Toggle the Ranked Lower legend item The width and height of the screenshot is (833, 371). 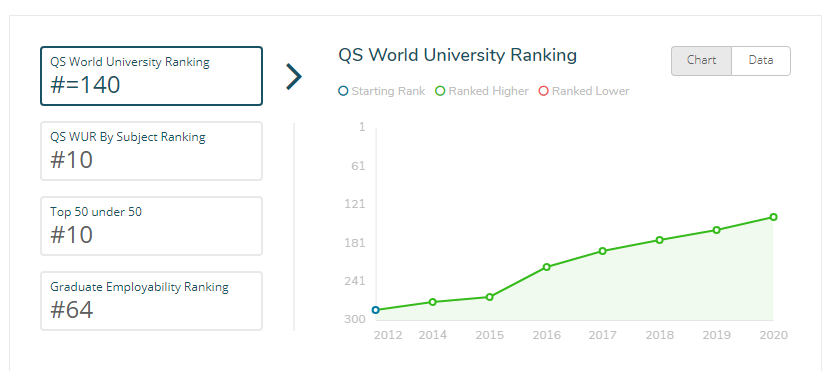pos(584,91)
